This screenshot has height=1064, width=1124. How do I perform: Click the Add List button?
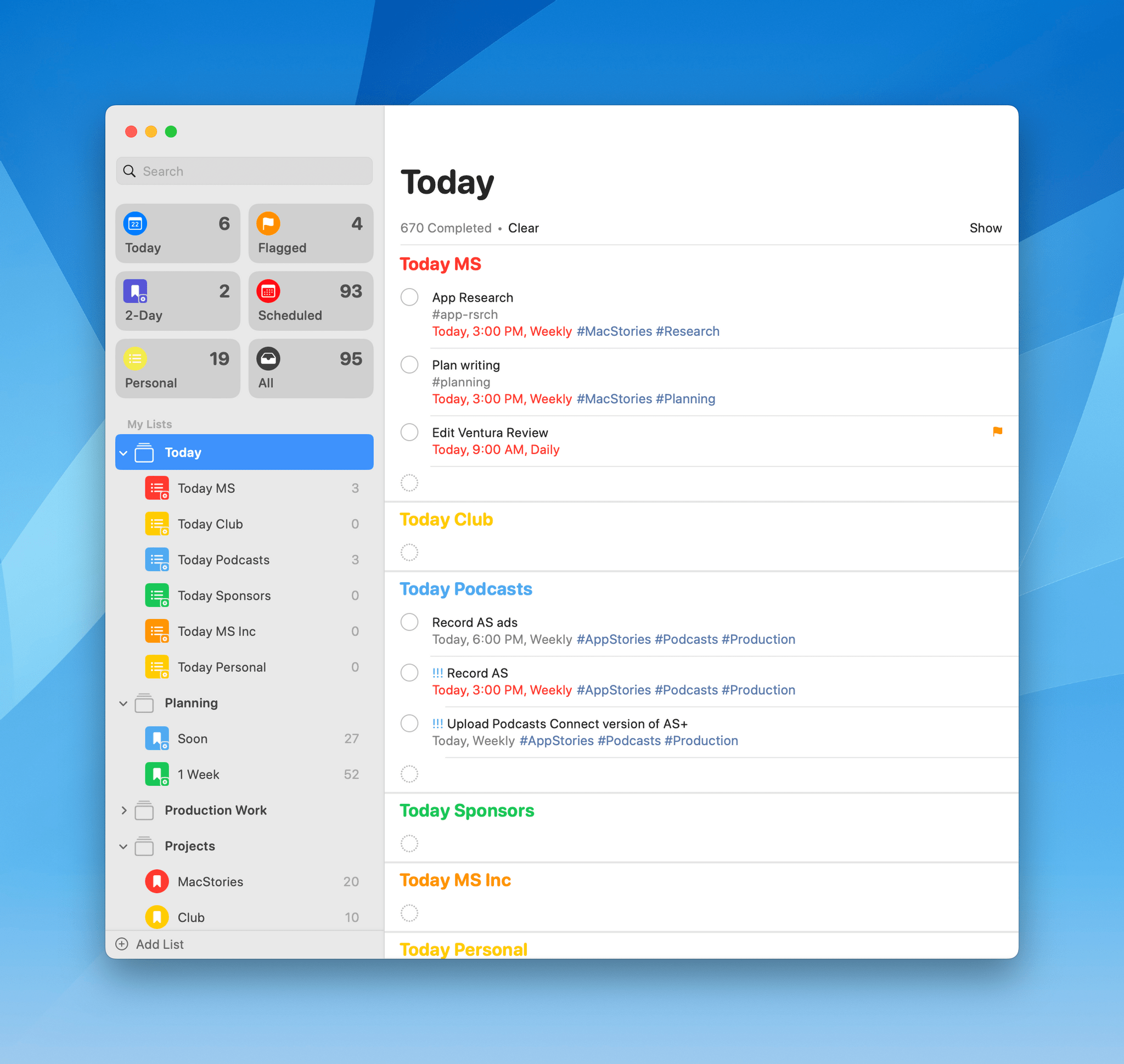[x=150, y=944]
